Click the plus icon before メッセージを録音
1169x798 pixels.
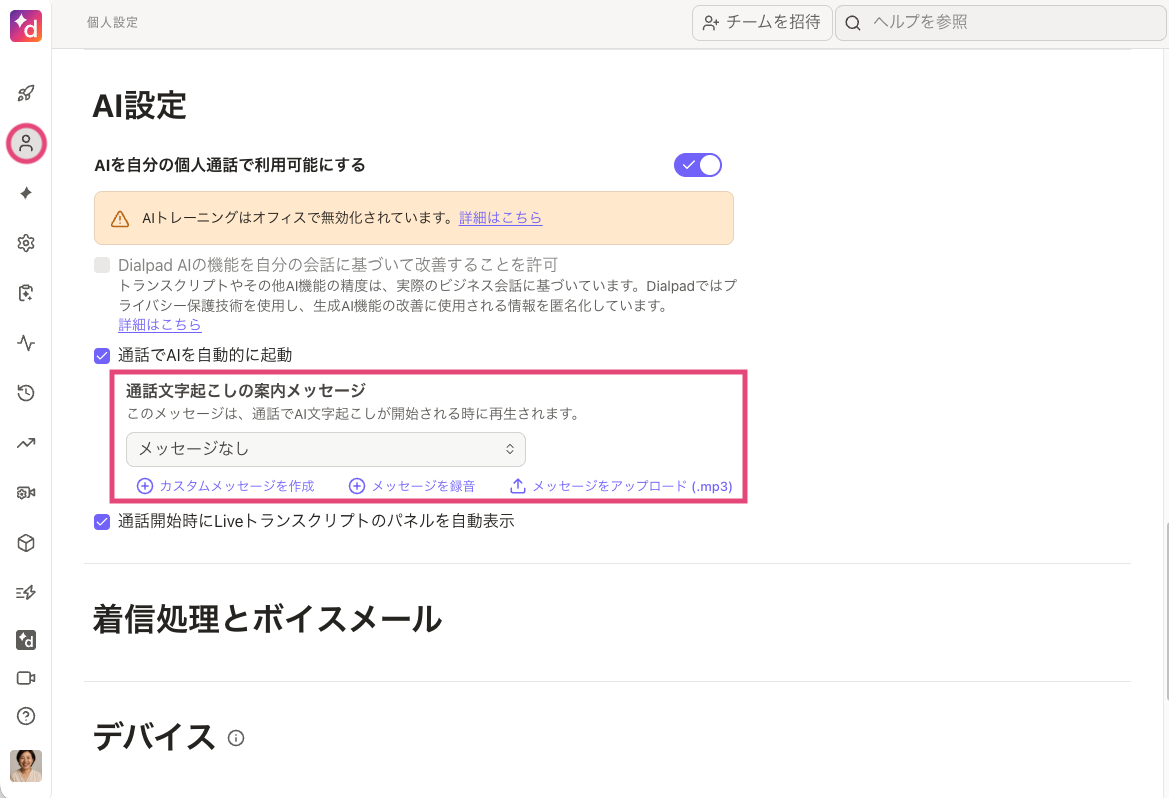tap(357, 486)
